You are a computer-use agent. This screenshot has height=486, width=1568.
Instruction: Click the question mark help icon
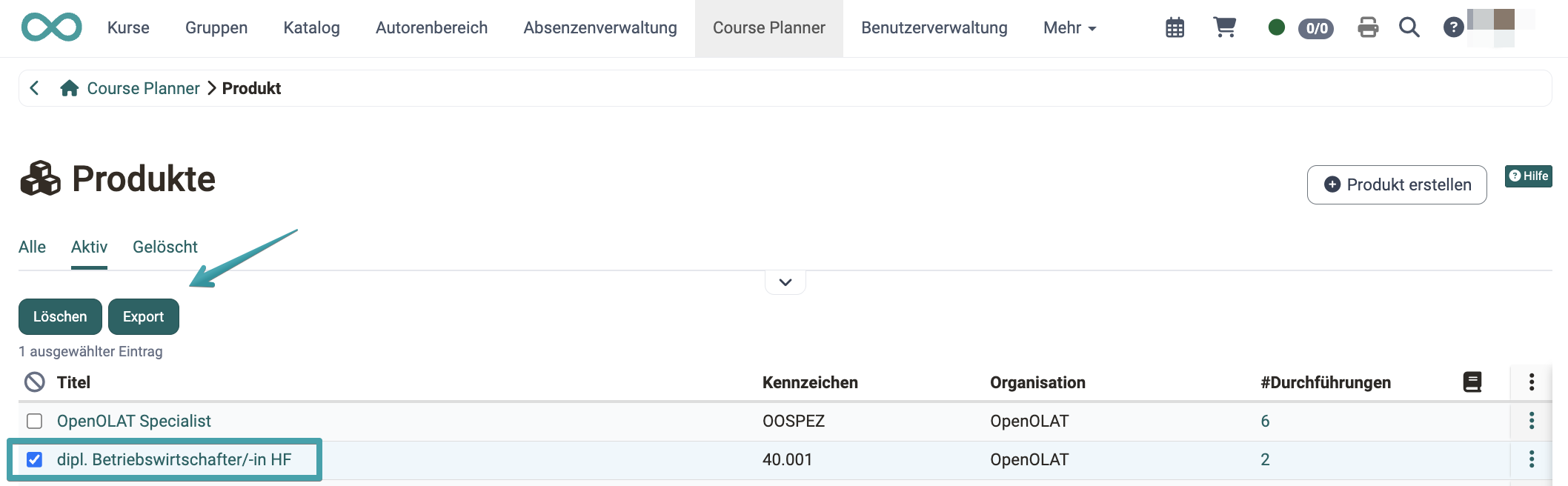1453,27
